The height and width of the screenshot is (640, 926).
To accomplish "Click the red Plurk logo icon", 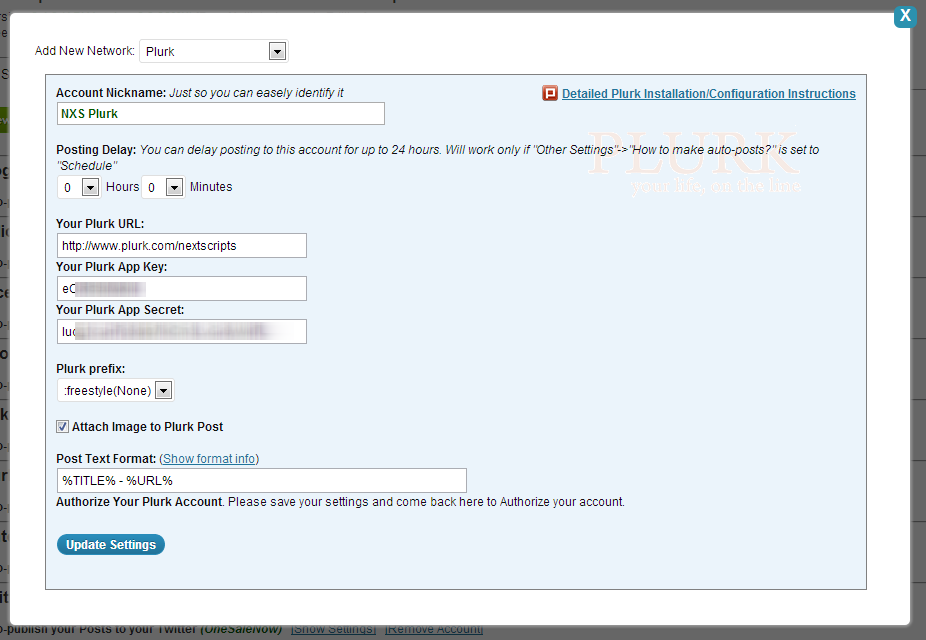I will pyautogui.click(x=550, y=93).
